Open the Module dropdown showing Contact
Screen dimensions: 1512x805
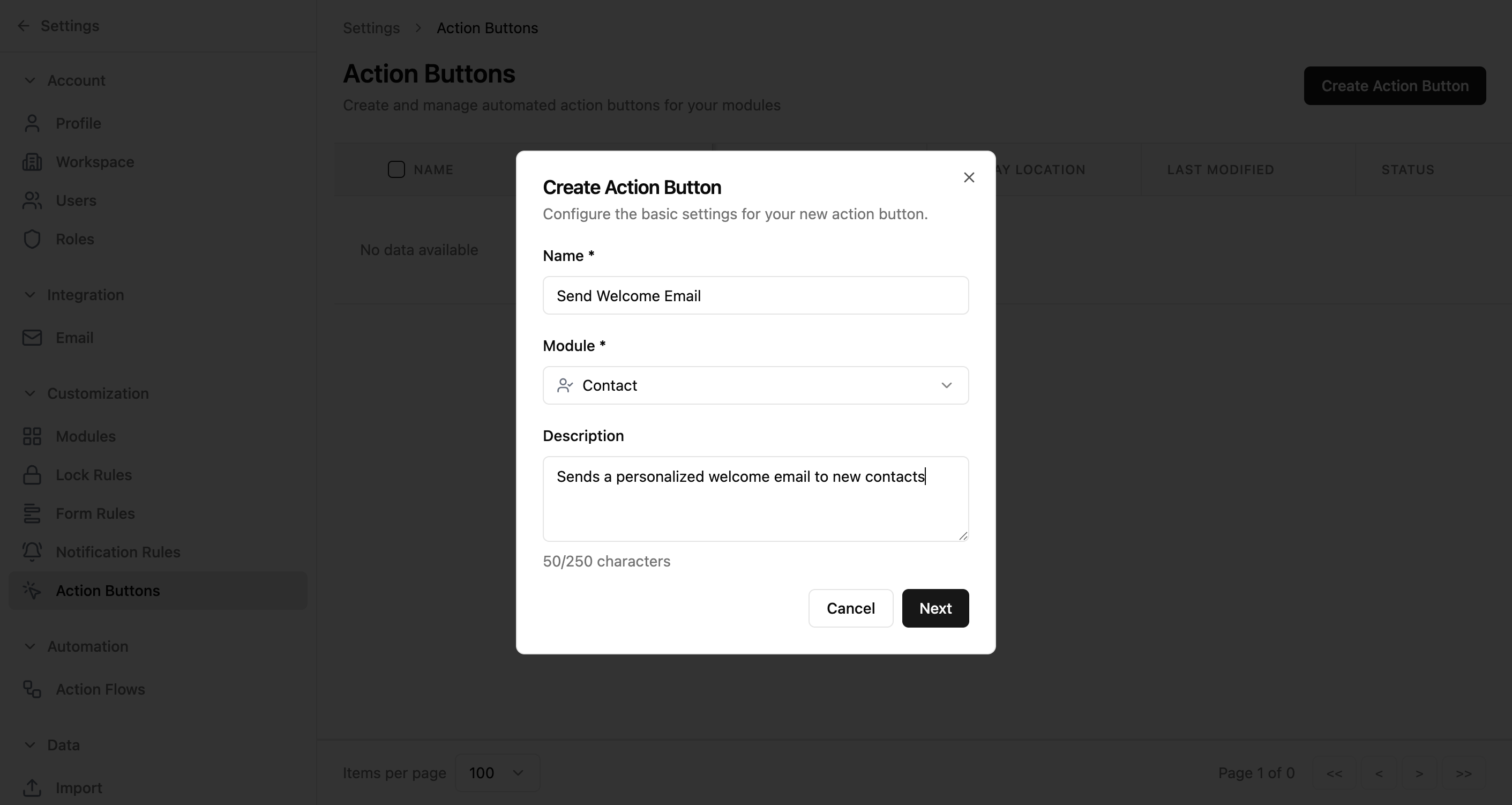(x=755, y=385)
